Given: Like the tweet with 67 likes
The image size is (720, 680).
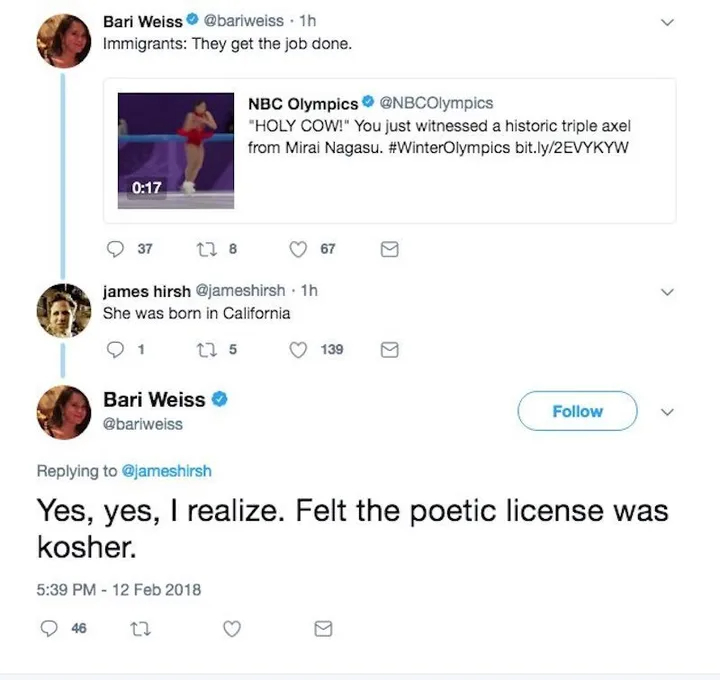Looking at the screenshot, I should coord(297,250).
